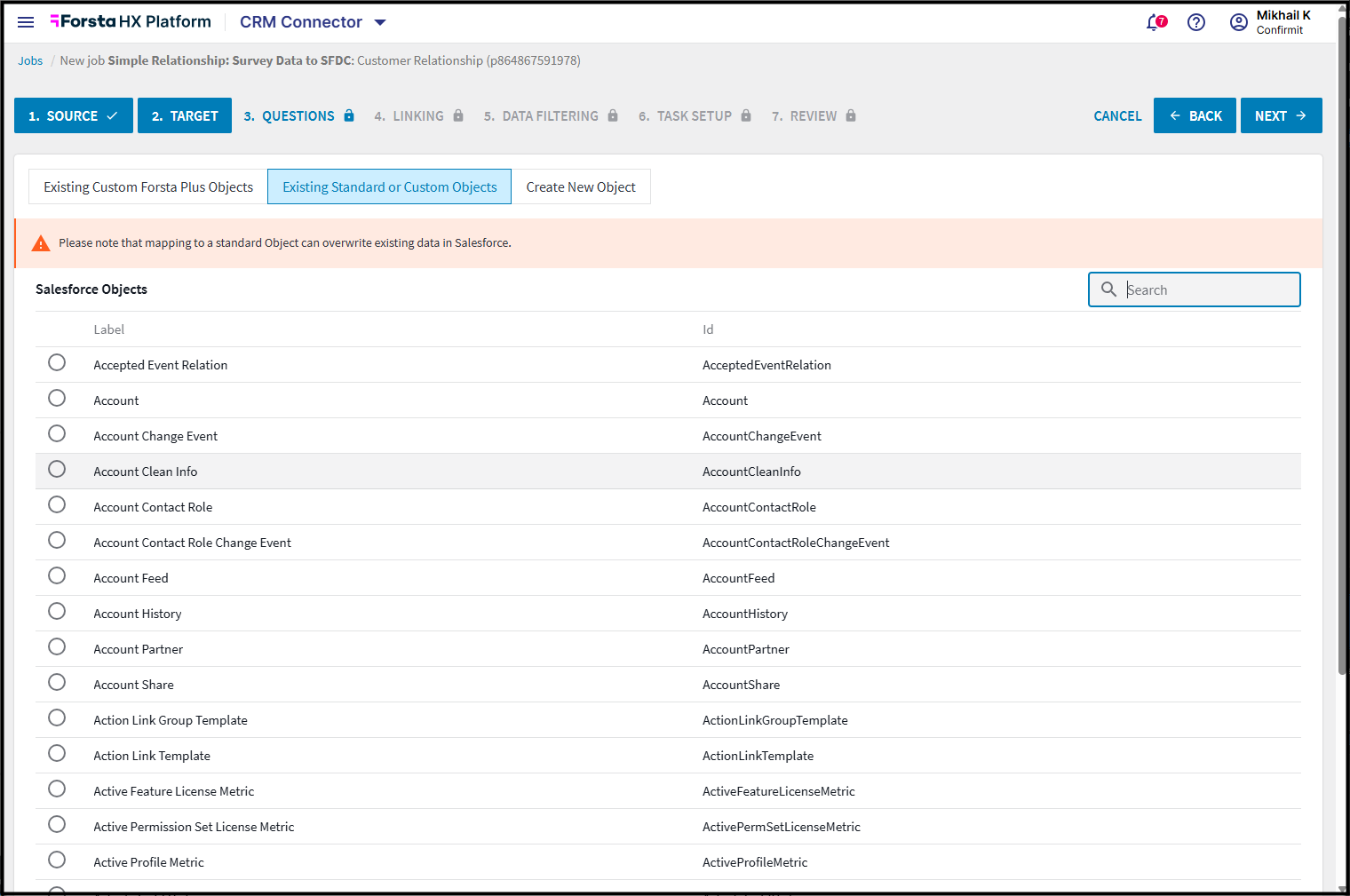Select the Accepted Event Relation radio button
Viewport: 1350px width, 896px height.
pyautogui.click(x=57, y=362)
